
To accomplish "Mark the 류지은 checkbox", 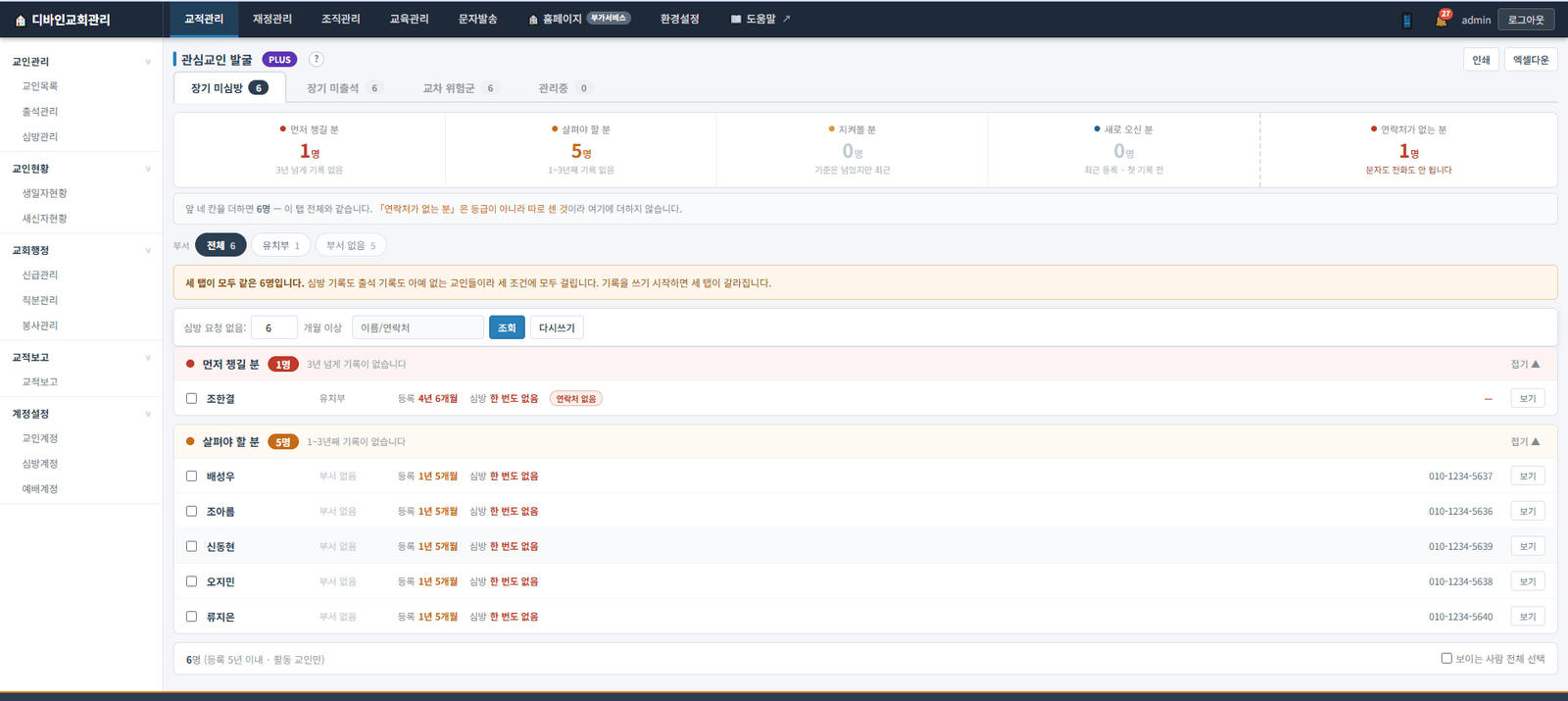I will point(191,617).
